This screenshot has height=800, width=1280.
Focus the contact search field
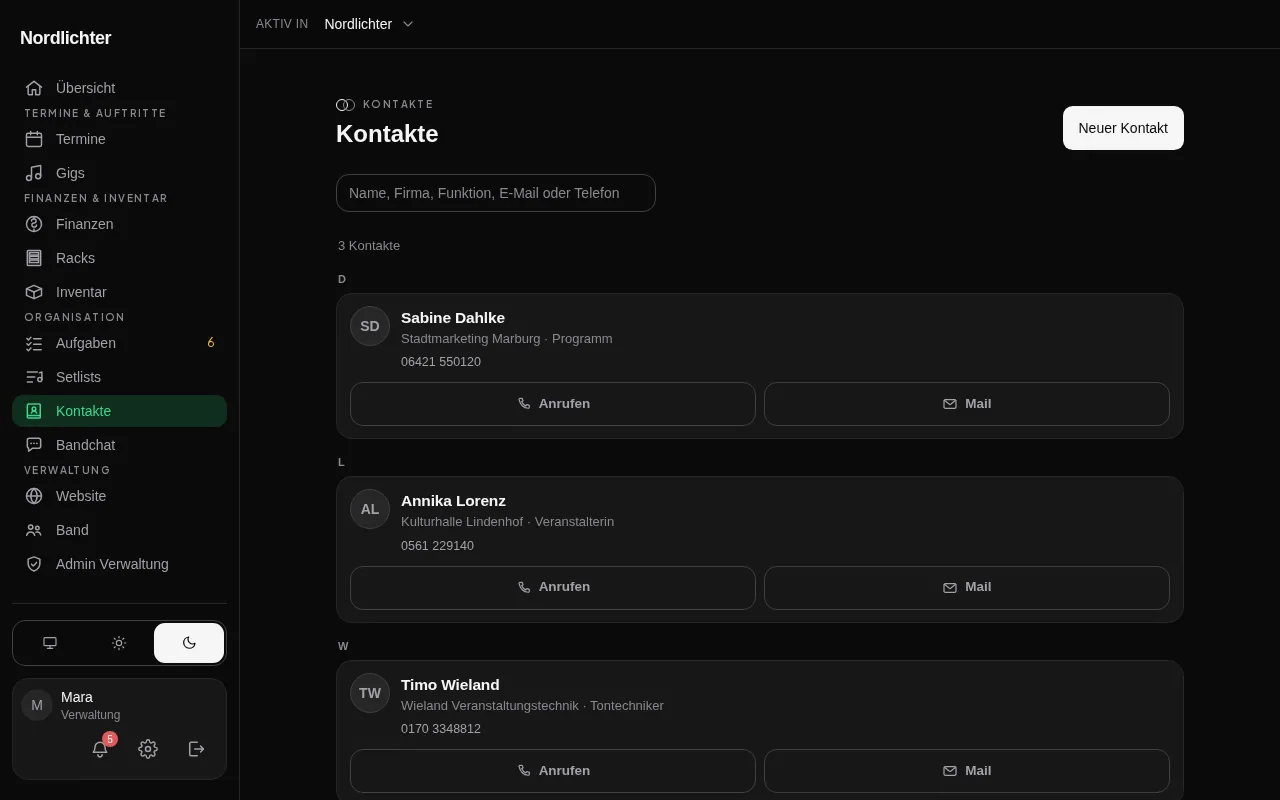[x=496, y=193]
